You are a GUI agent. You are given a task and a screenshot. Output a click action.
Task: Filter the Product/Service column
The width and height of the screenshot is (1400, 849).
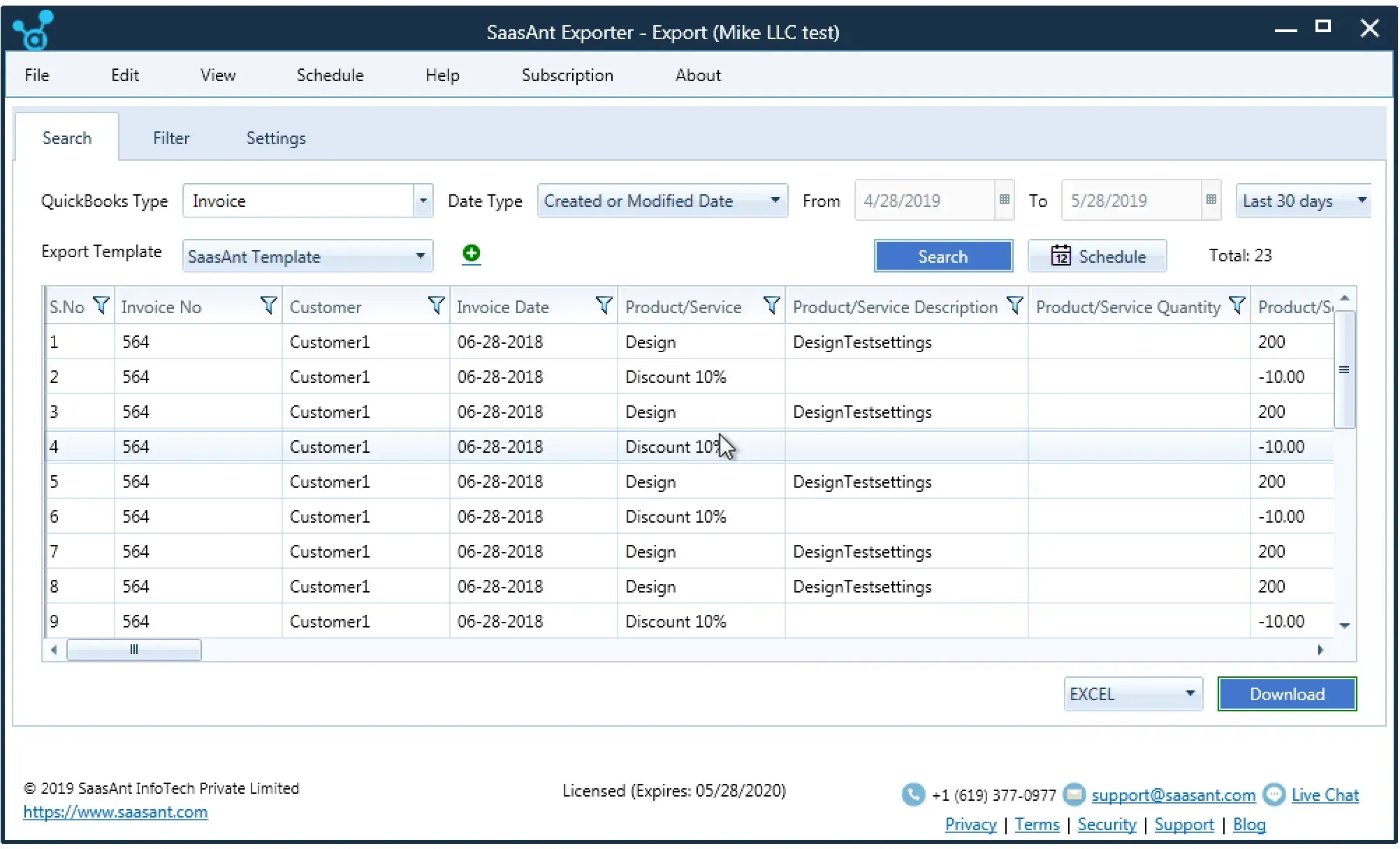(772, 305)
